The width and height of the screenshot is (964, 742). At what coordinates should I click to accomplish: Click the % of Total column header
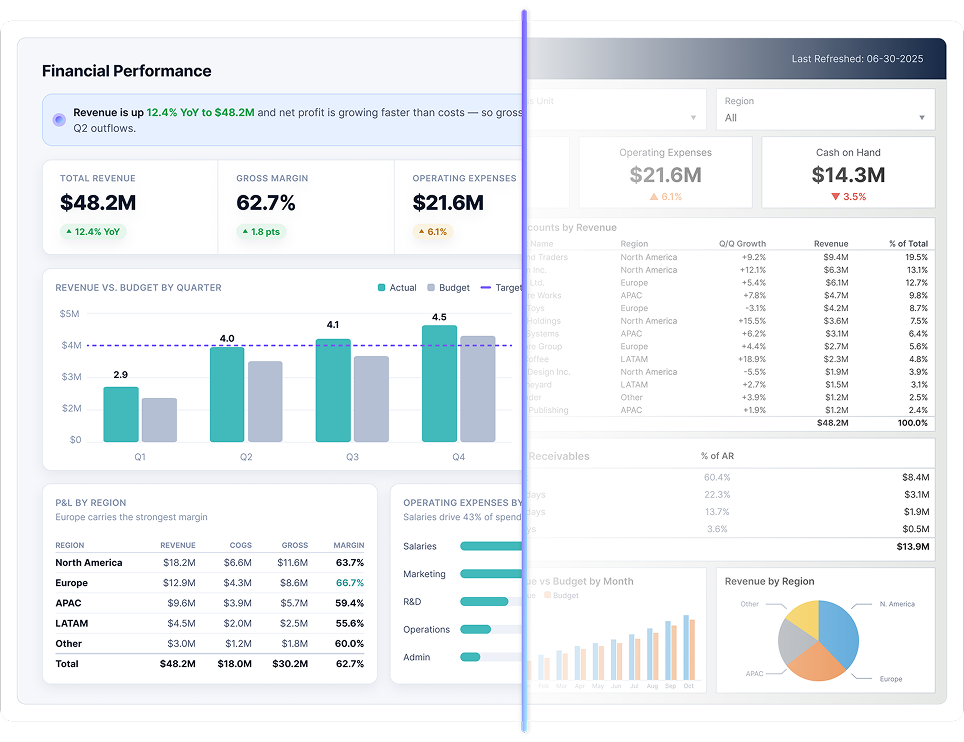pyautogui.click(x=908, y=243)
